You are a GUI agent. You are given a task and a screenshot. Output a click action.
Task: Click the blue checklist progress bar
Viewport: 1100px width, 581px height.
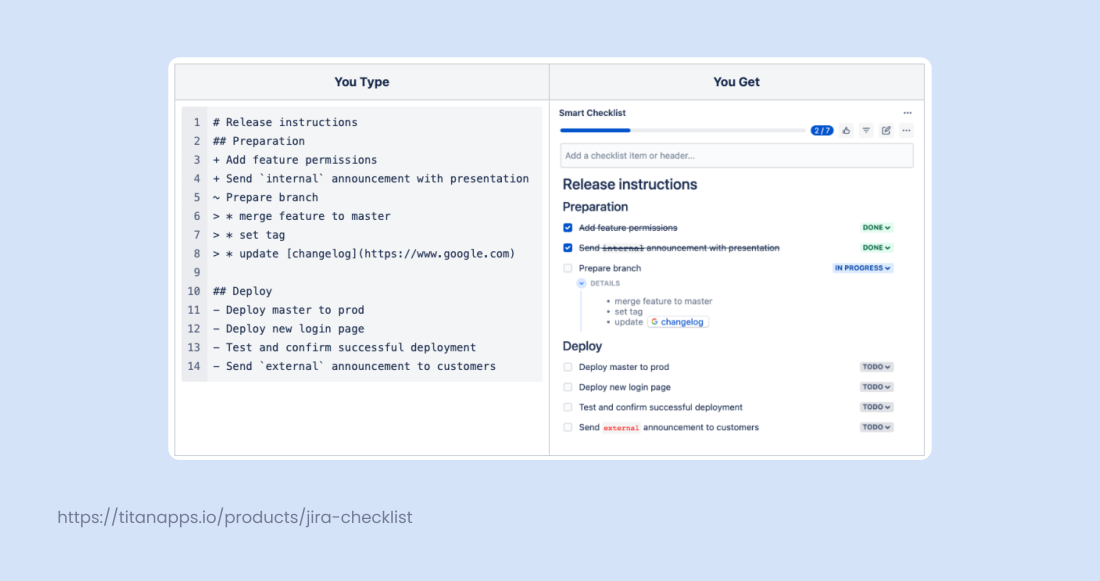[x=595, y=130]
